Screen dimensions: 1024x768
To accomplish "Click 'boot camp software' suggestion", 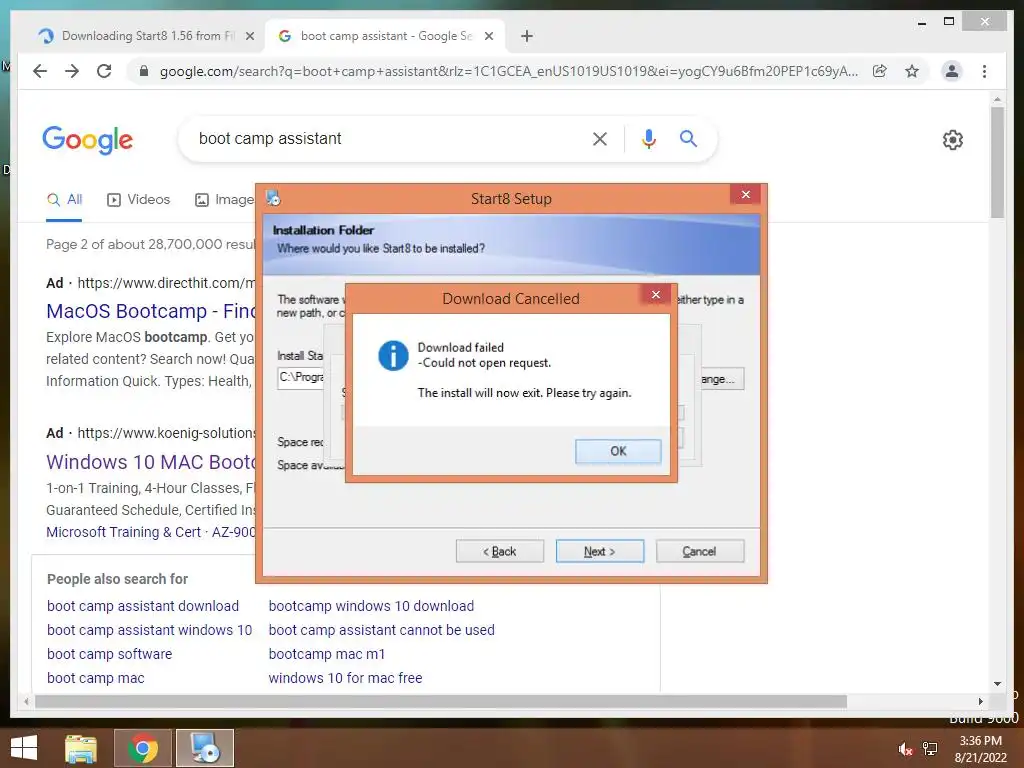I will 110,654.
